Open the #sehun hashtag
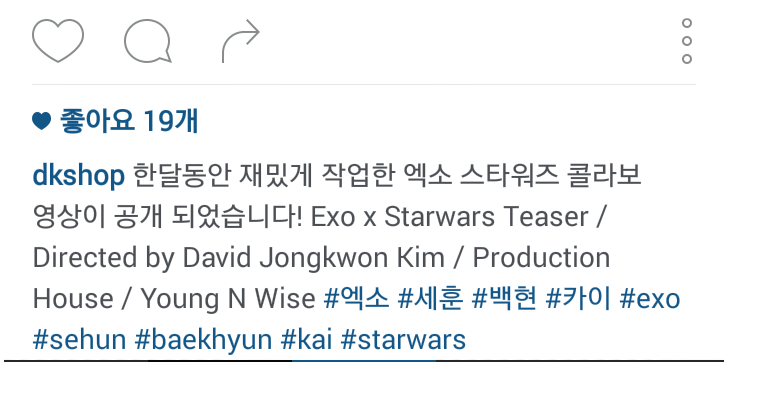The width and height of the screenshot is (776, 416). (80, 340)
